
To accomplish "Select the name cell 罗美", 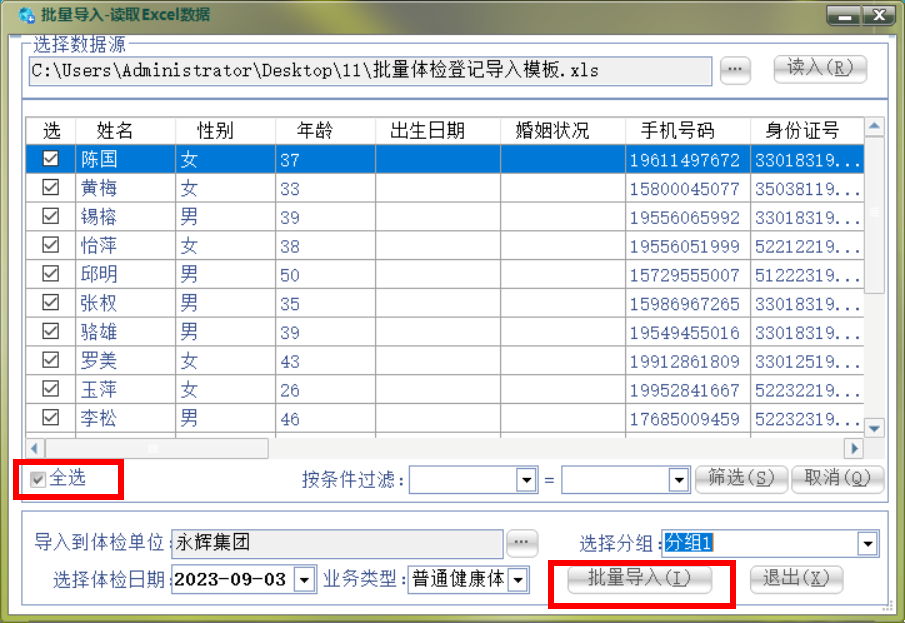I will pyautogui.click(x=125, y=360).
